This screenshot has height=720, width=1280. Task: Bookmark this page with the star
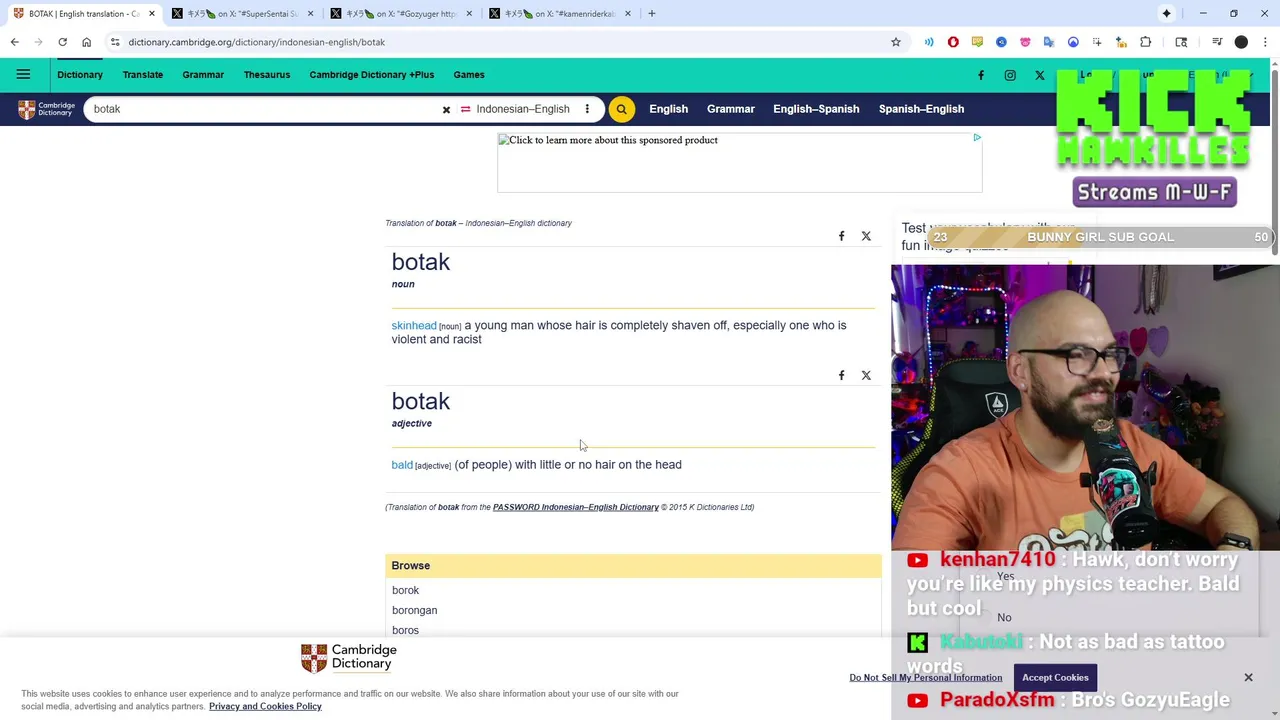pyautogui.click(x=896, y=42)
